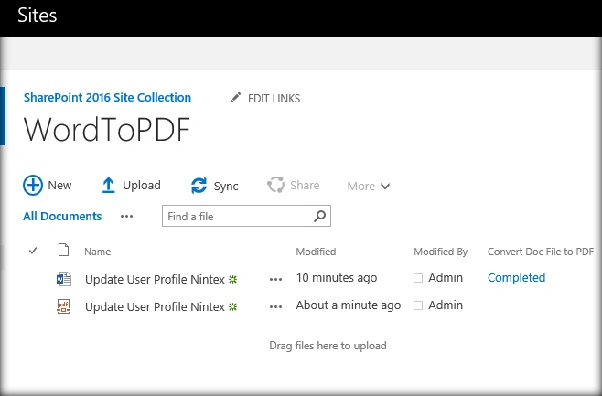Click the Share icon

276,185
